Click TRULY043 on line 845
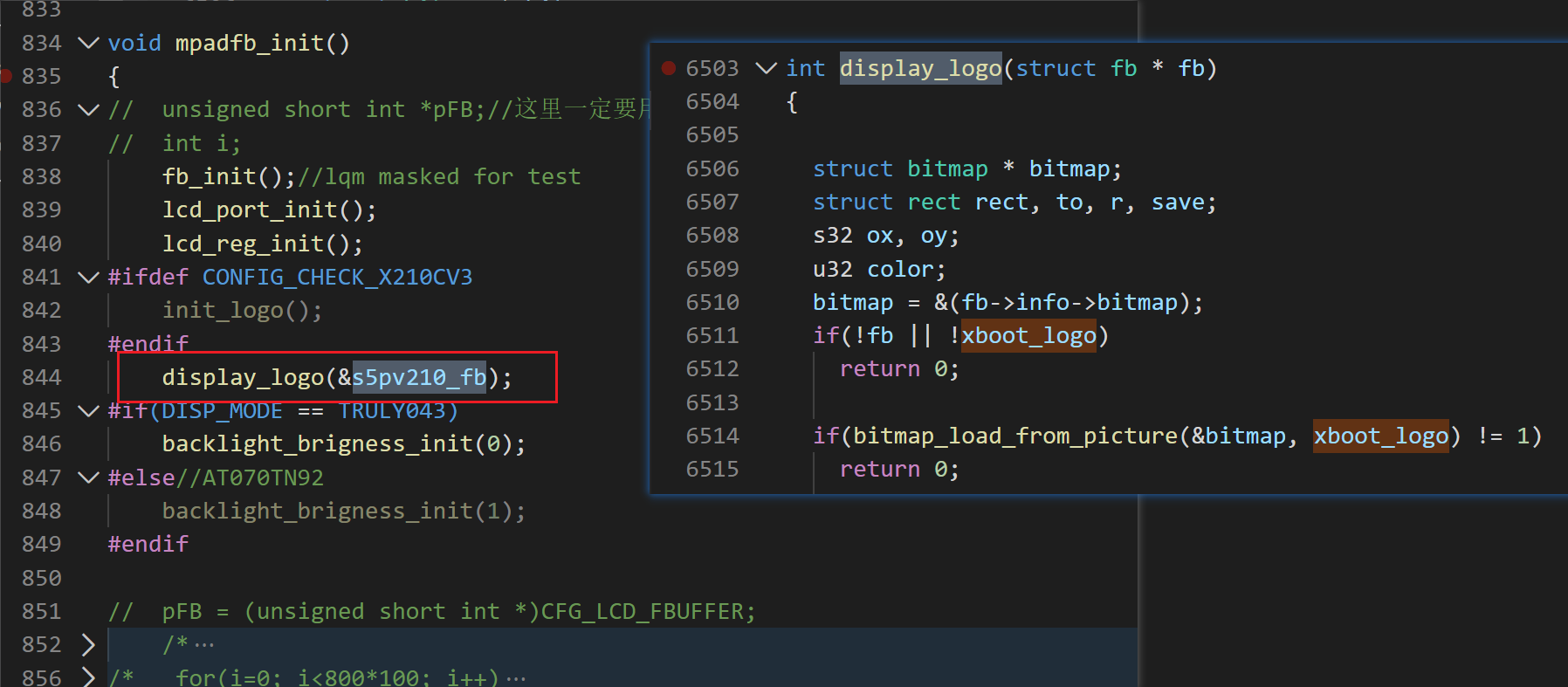1568x687 pixels. (392, 411)
